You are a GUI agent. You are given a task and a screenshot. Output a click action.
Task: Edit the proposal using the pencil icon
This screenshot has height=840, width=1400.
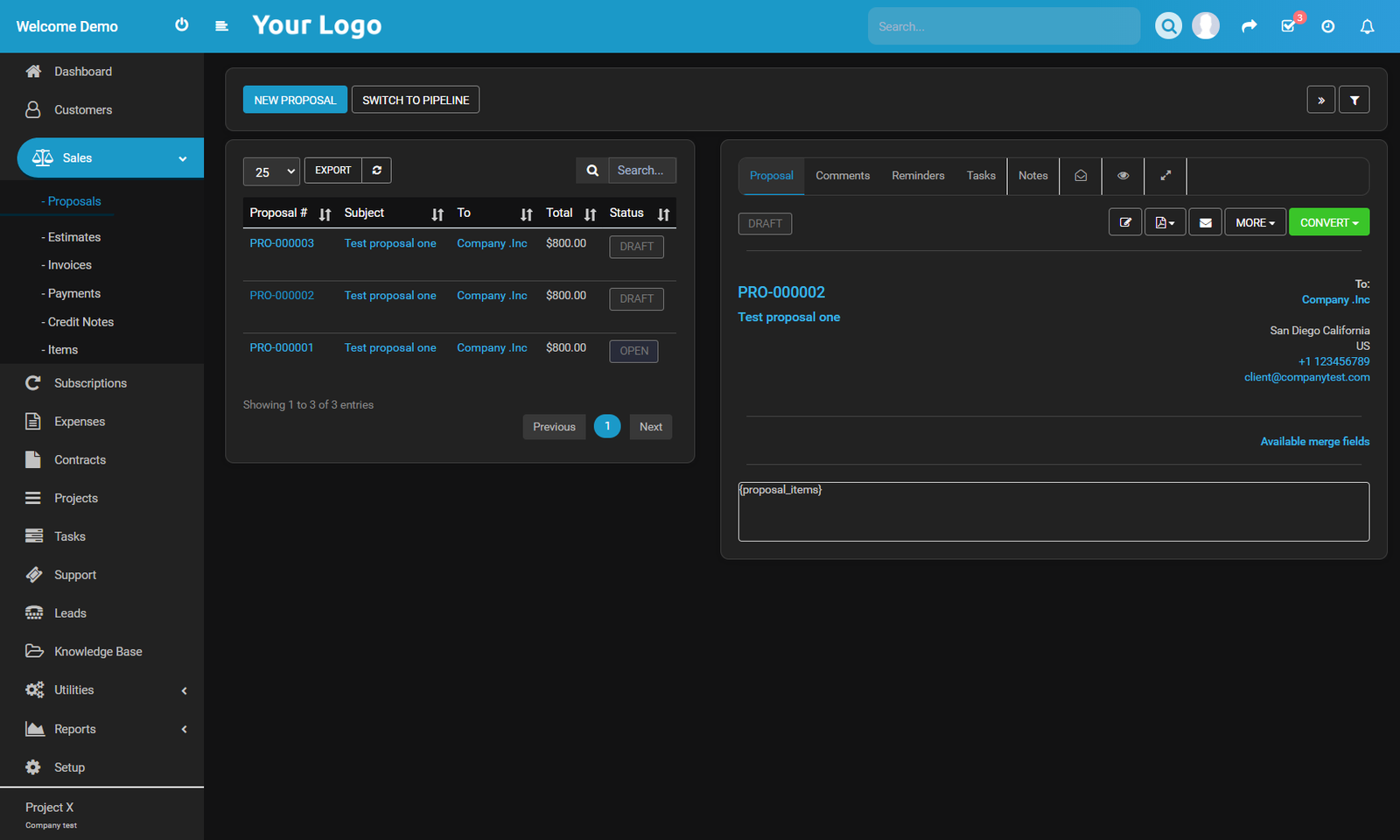1125,221
